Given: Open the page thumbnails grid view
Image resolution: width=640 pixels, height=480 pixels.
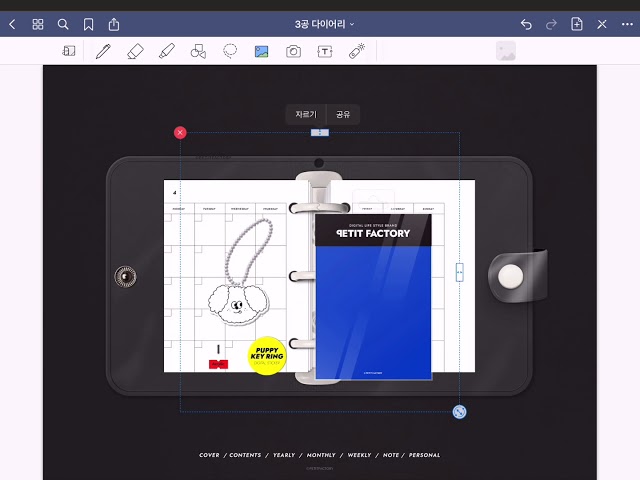Looking at the screenshot, I should (x=38, y=24).
